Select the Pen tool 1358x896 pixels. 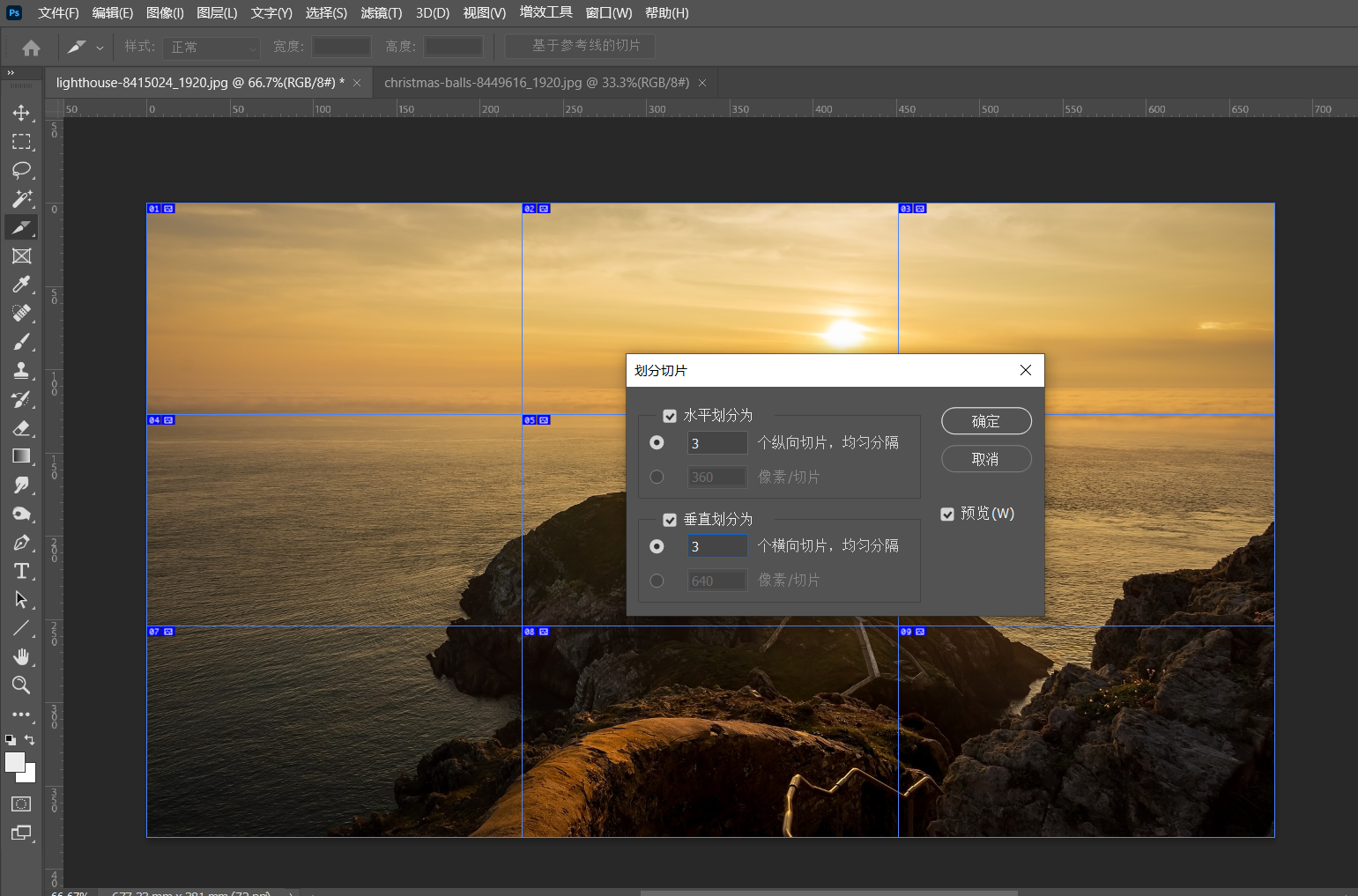(x=21, y=543)
